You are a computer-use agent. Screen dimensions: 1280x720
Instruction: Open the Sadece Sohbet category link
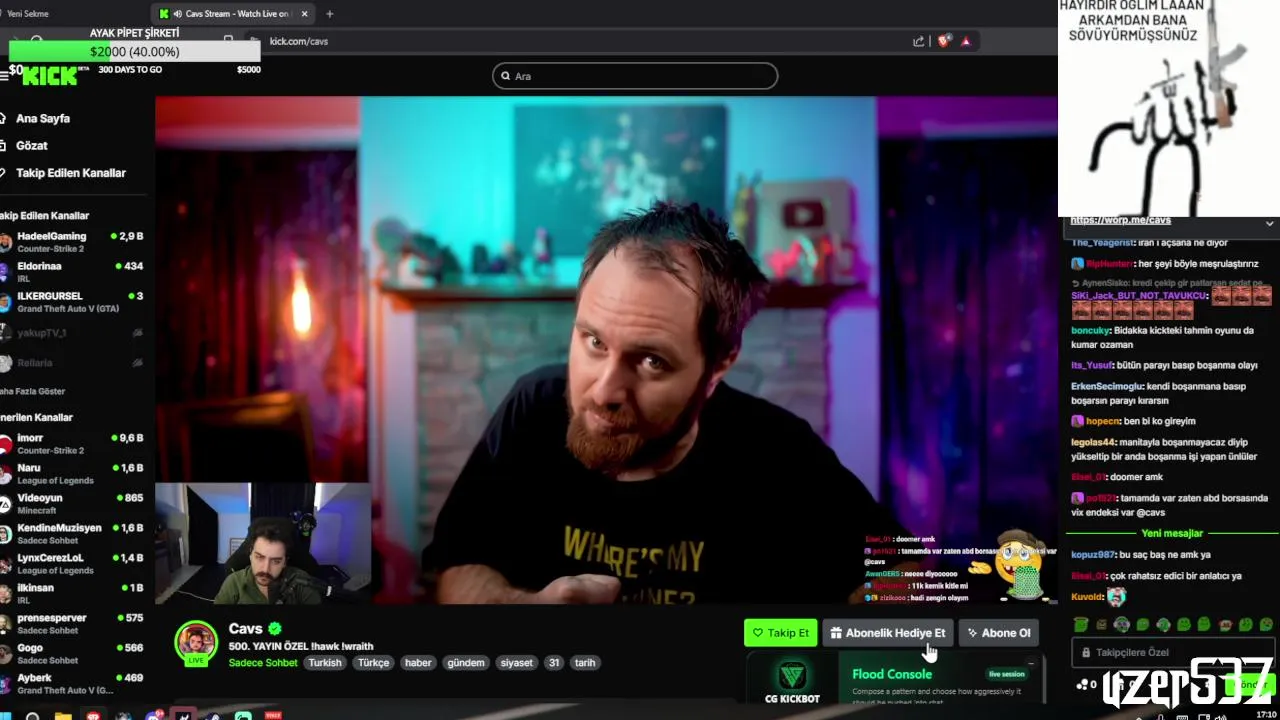point(263,663)
